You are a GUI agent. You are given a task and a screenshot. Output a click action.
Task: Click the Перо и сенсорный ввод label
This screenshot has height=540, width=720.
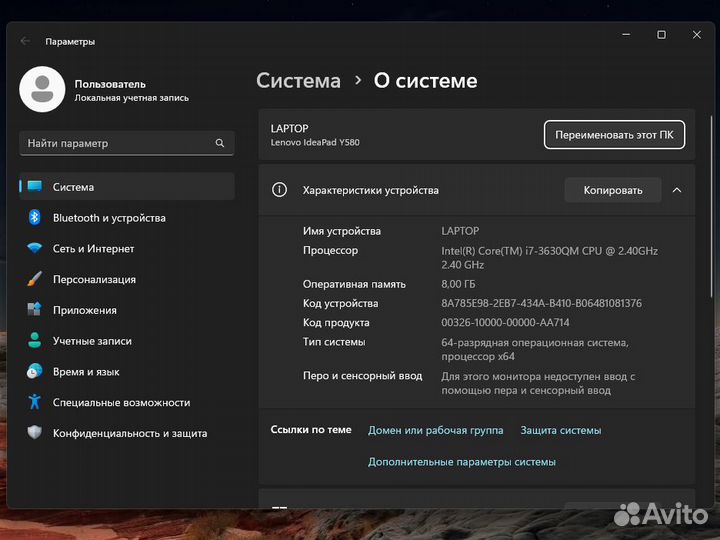point(362,376)
